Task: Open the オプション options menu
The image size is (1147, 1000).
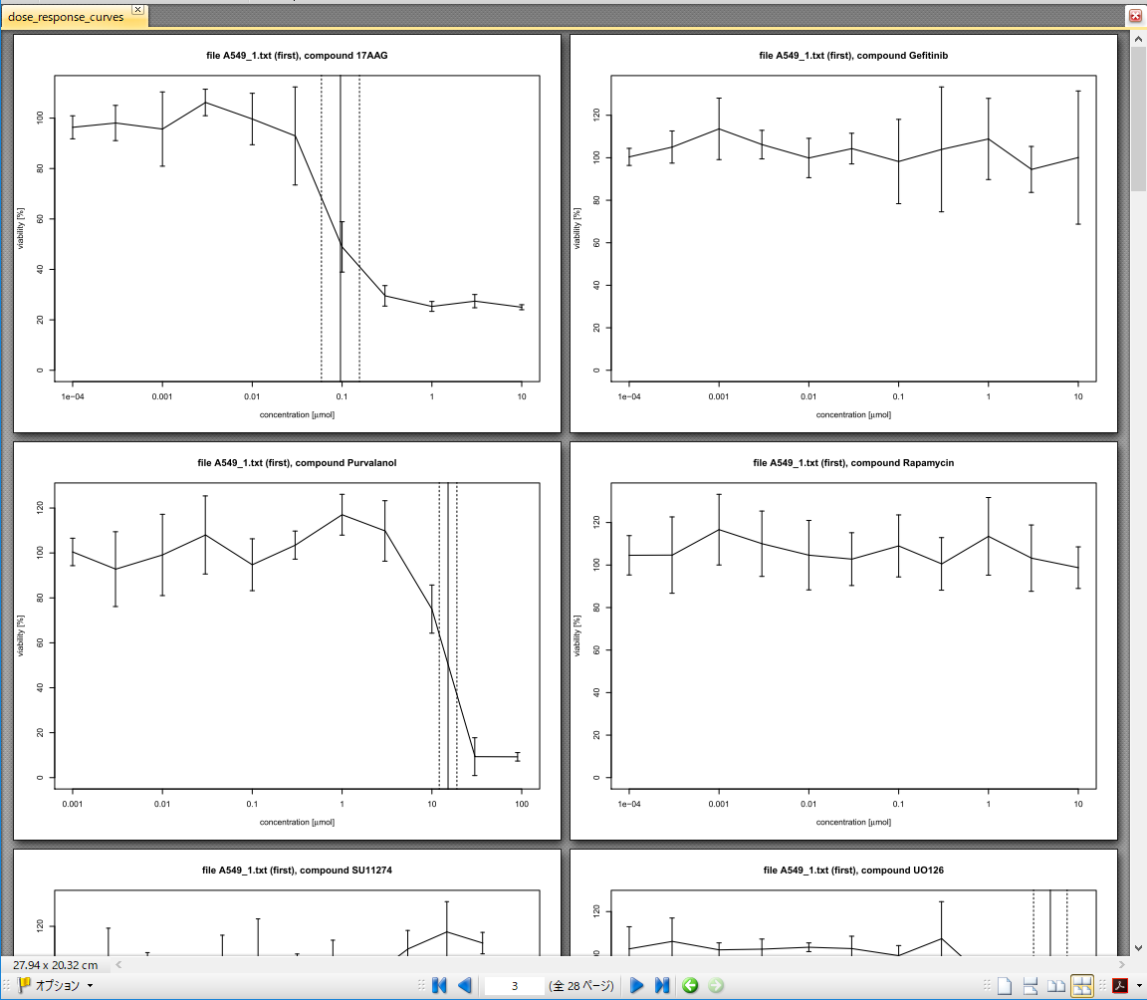Action: [x=56, y=985]
